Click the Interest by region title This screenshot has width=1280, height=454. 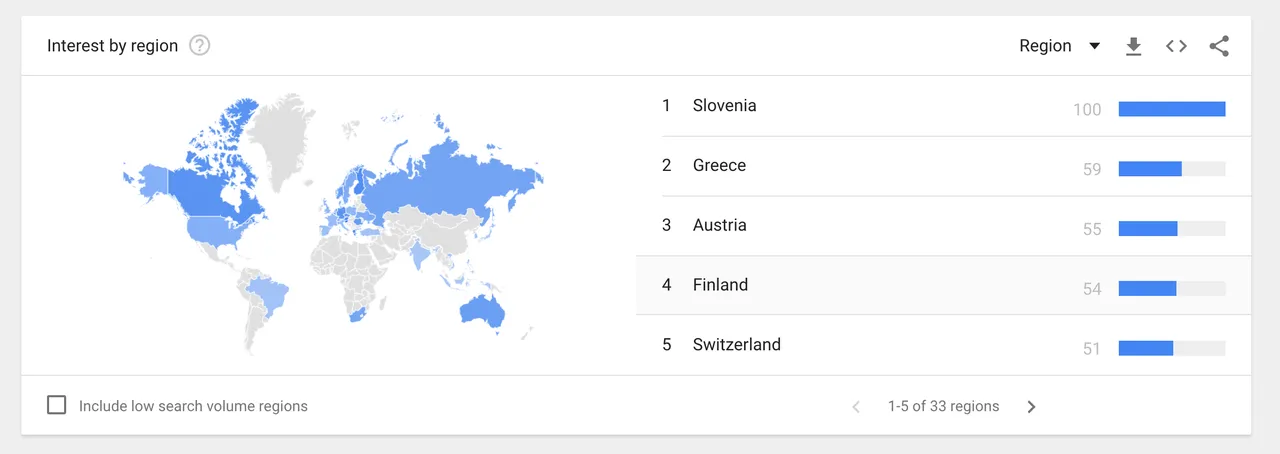tap(112, 46)
